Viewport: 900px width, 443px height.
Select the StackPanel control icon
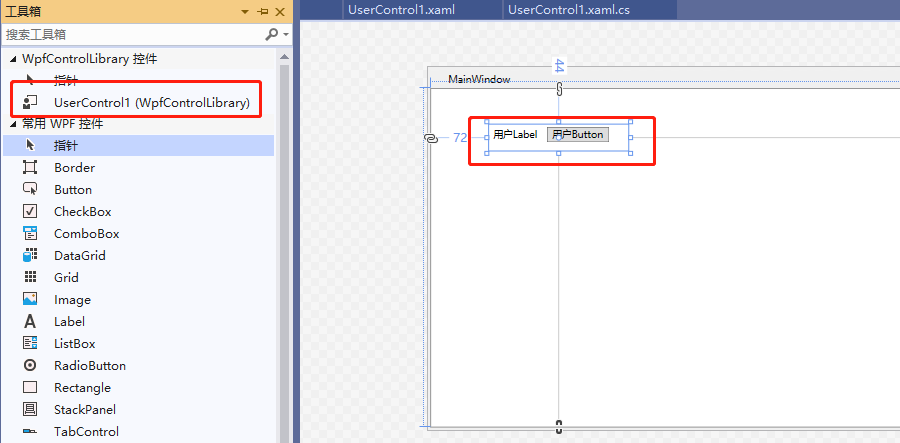(x=30, y=409)
